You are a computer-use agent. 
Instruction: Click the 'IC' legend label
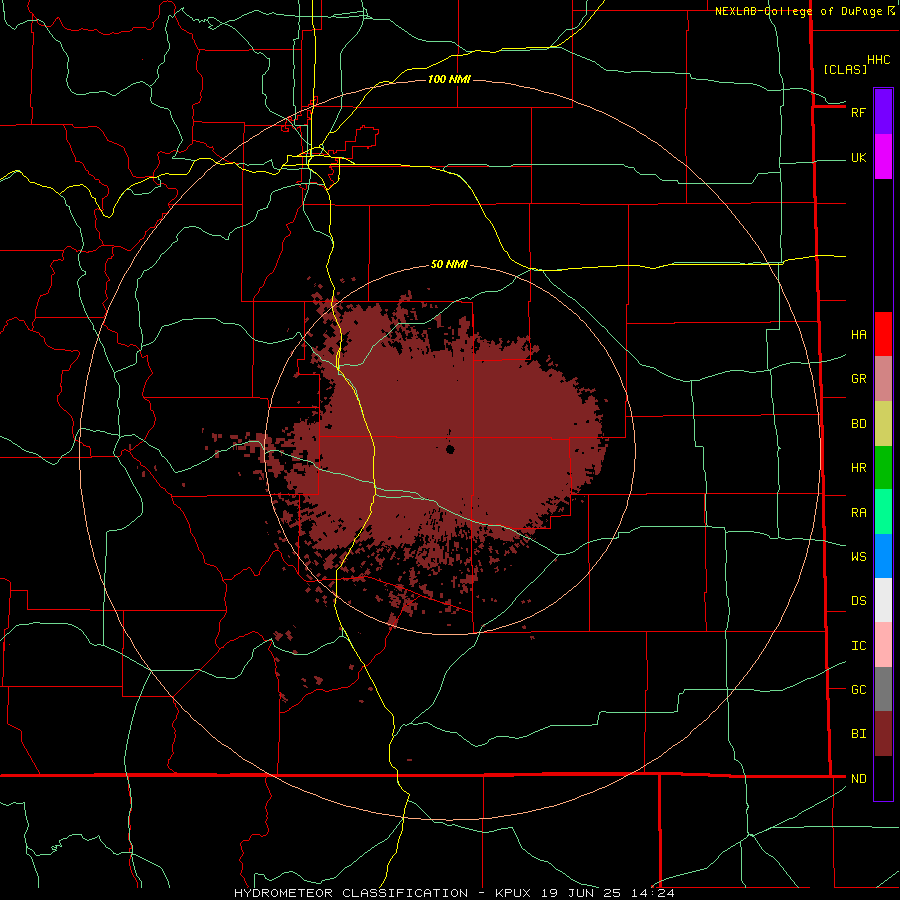(x=858, y=645)
